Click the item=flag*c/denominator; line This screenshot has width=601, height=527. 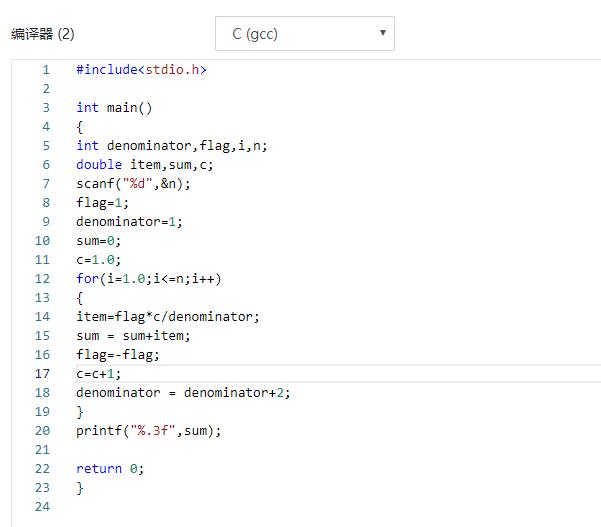168,317
